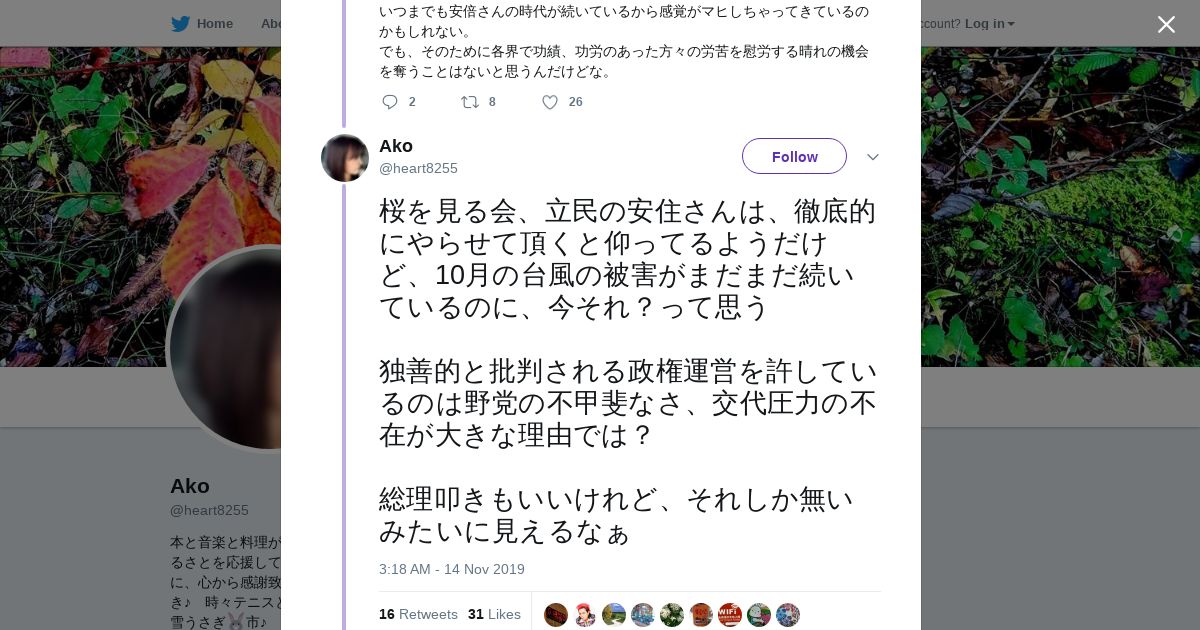
Task: Click Ako's profile avatar in the tweet
Action: pyautogui.click(x=345, y=158)
